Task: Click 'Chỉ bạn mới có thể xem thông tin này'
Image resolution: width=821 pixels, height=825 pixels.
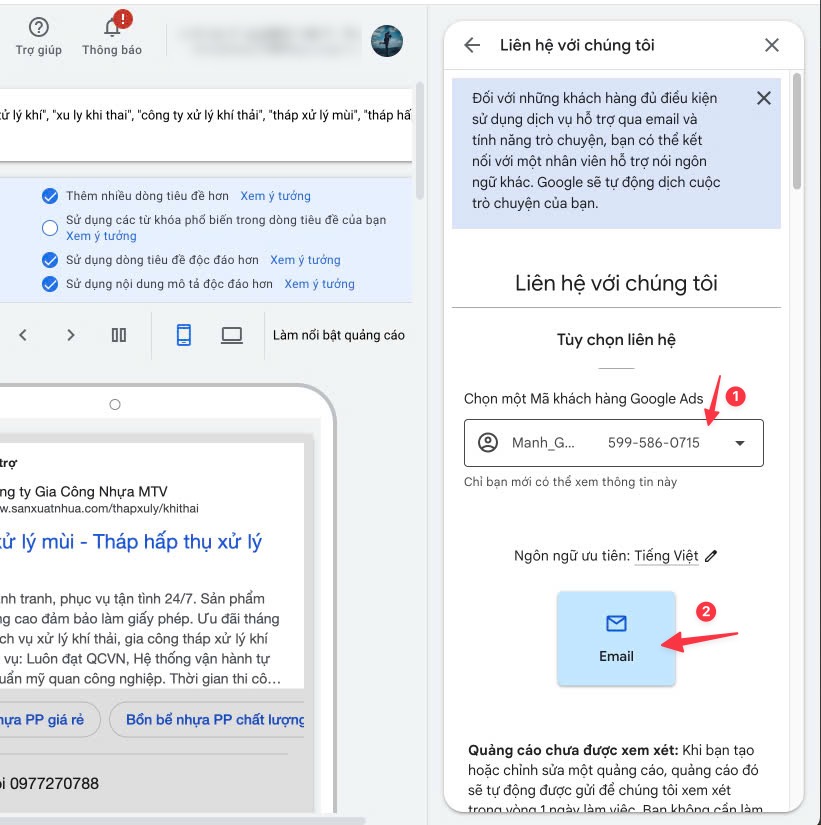Action: point(570,482)
